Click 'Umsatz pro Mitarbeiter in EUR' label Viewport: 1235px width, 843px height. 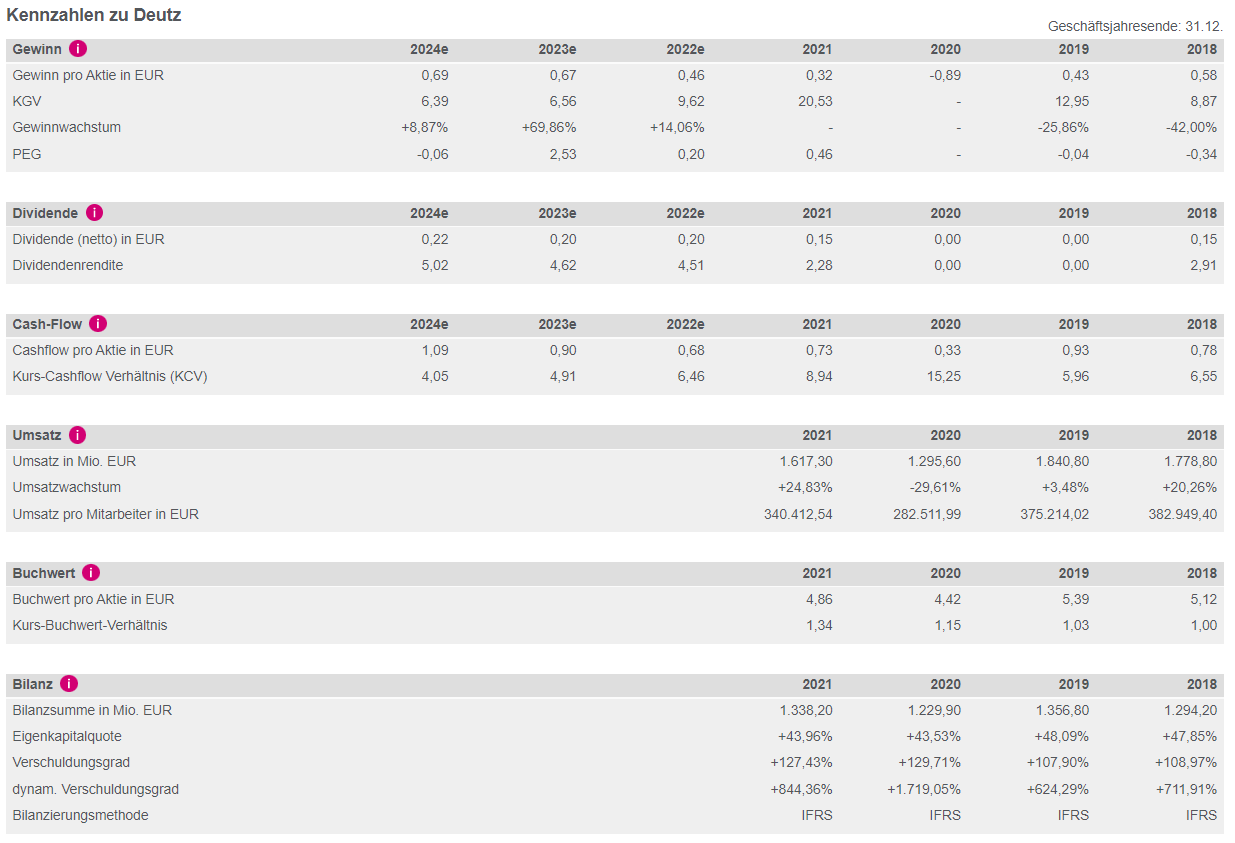pos(106,514)
